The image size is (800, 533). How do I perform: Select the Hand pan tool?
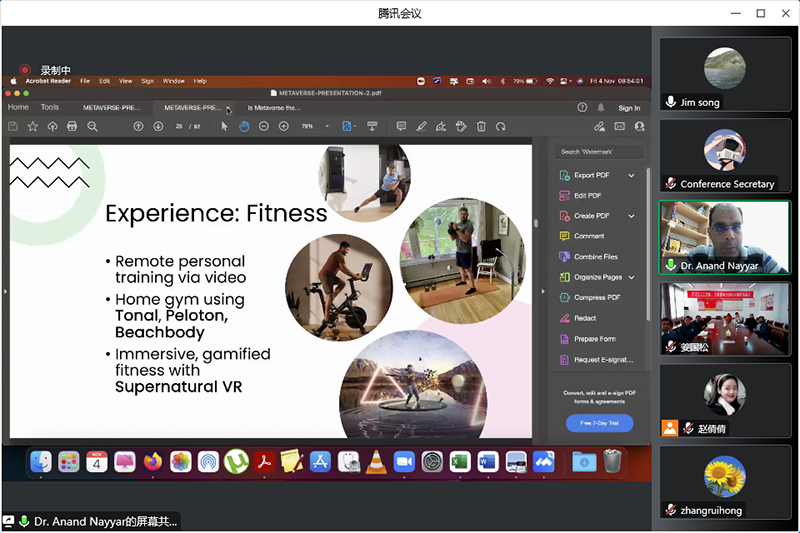click(244, 126)
